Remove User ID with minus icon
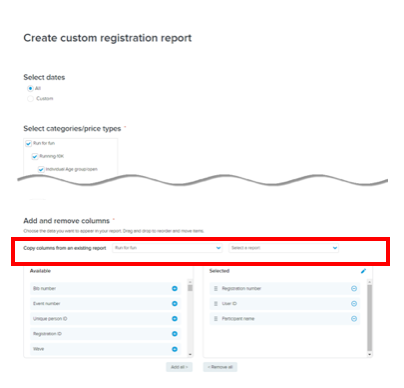This screenshot has height=388, width=404. tap(354, 303)
